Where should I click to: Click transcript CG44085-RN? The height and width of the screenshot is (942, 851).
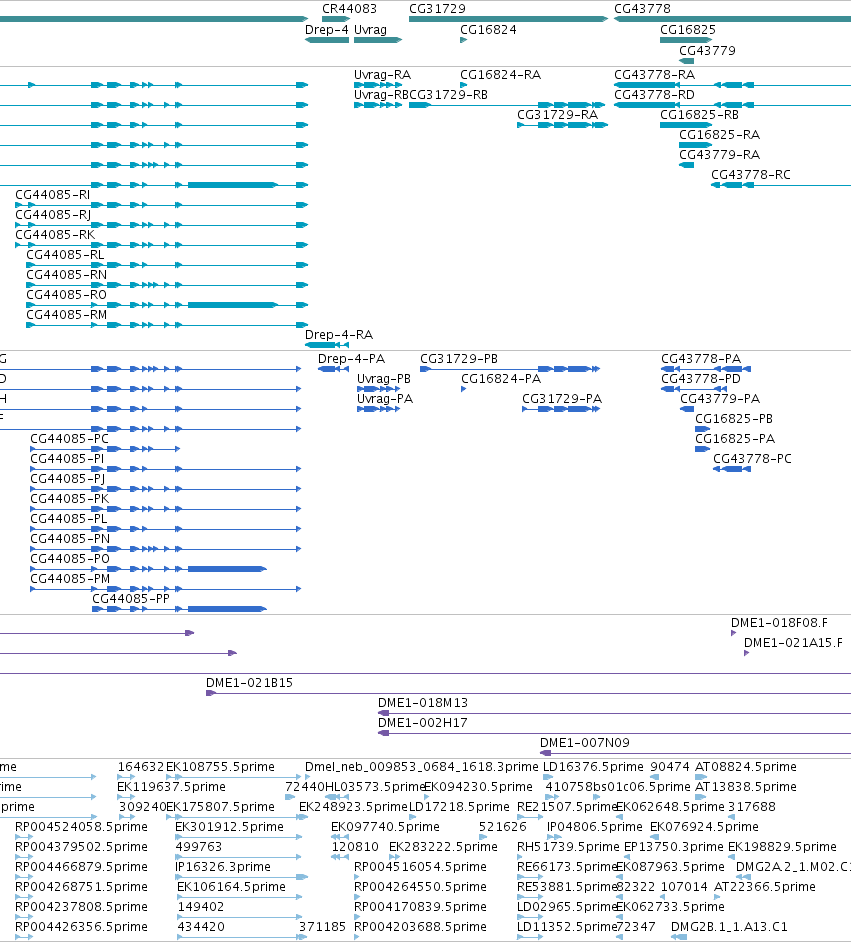[x=66, y=275]
